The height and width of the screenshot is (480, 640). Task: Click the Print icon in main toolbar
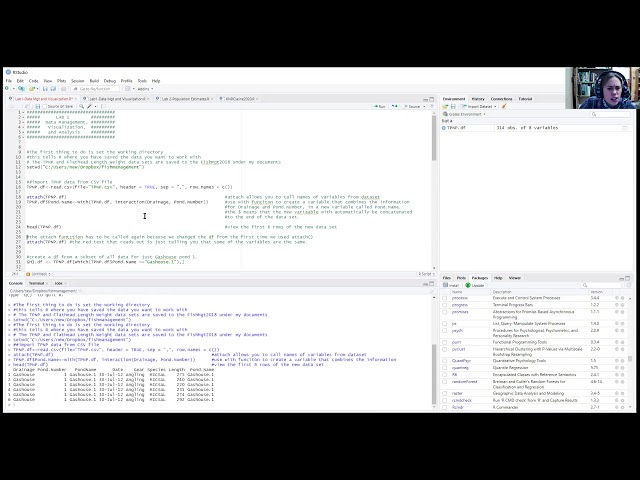[63, 89]
